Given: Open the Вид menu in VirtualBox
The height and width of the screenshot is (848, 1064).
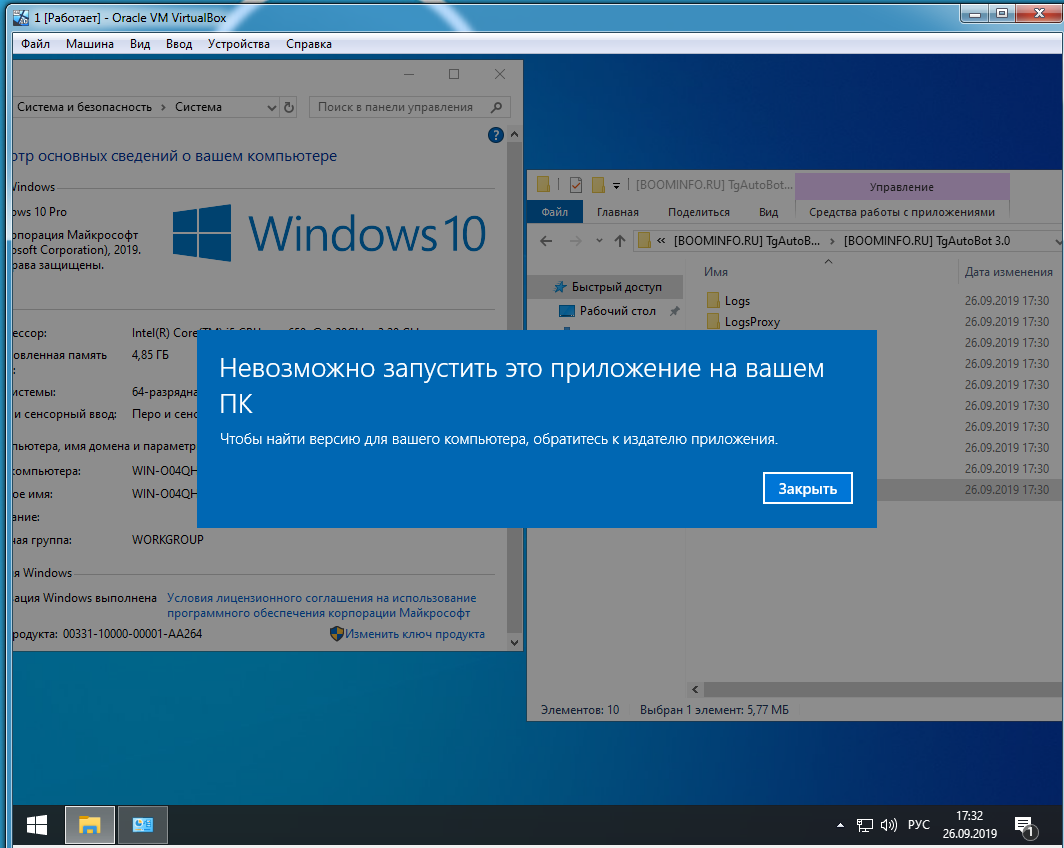Looking at the screenshot, I should (140, 44).
